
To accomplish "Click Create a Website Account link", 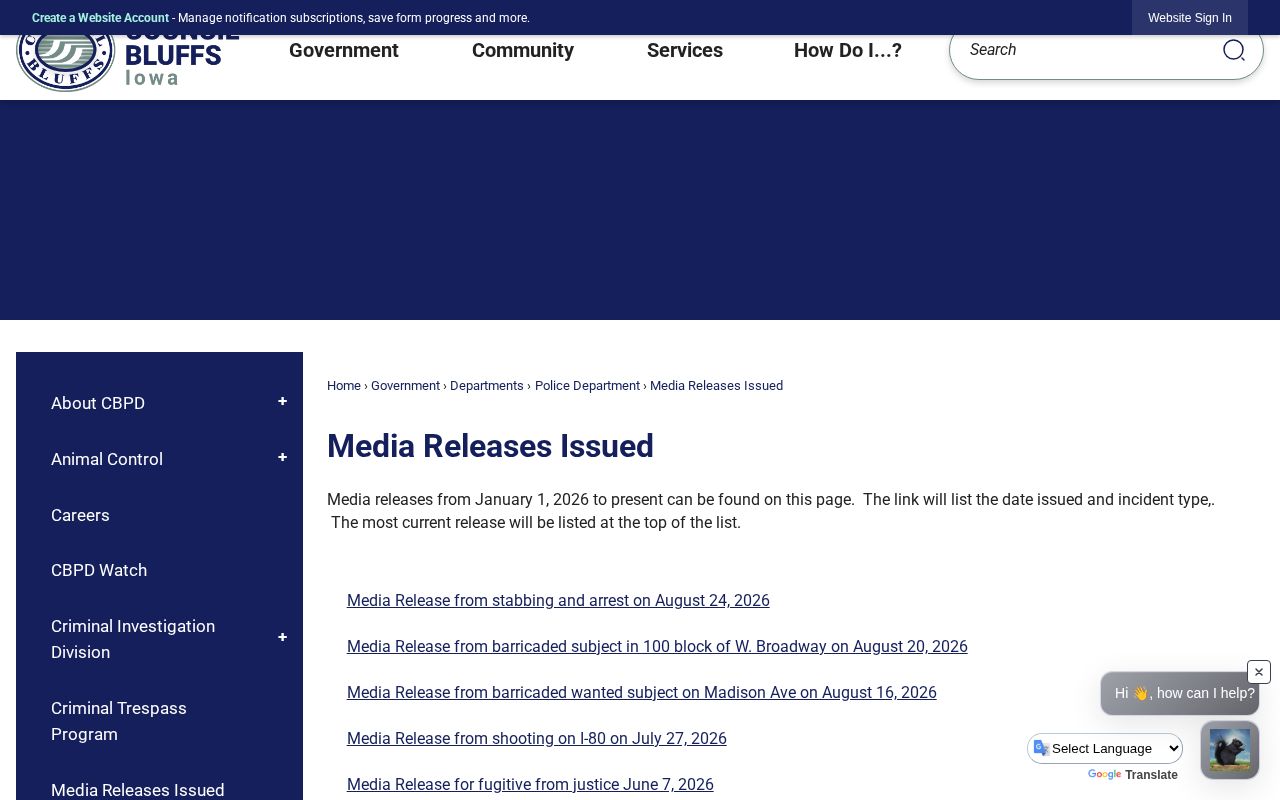I will 100,18.
